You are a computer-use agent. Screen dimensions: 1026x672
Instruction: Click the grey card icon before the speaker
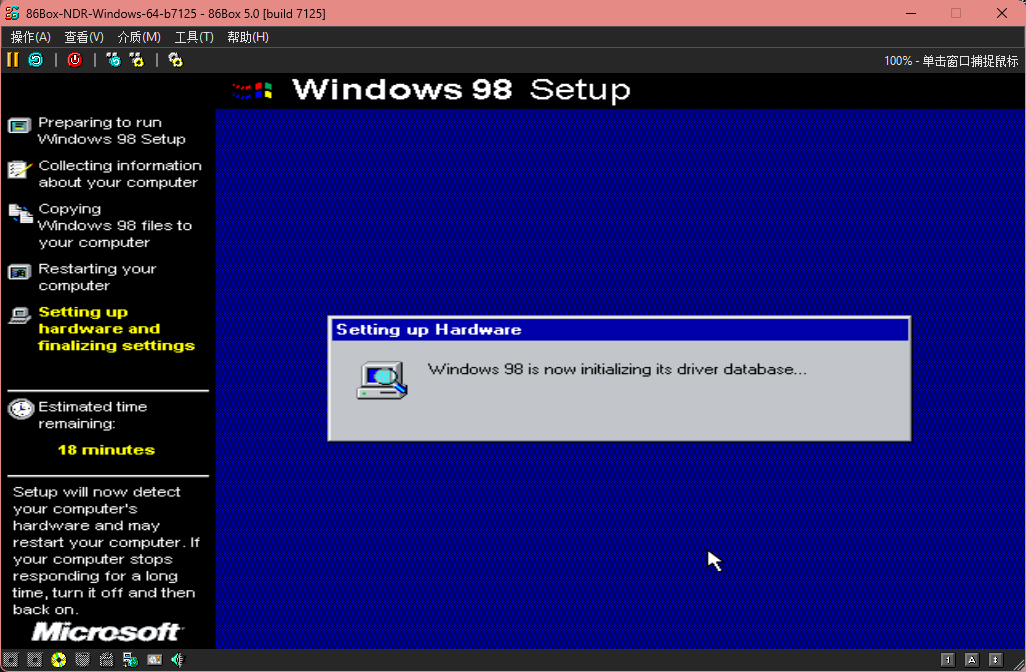[x=154, y=660]
